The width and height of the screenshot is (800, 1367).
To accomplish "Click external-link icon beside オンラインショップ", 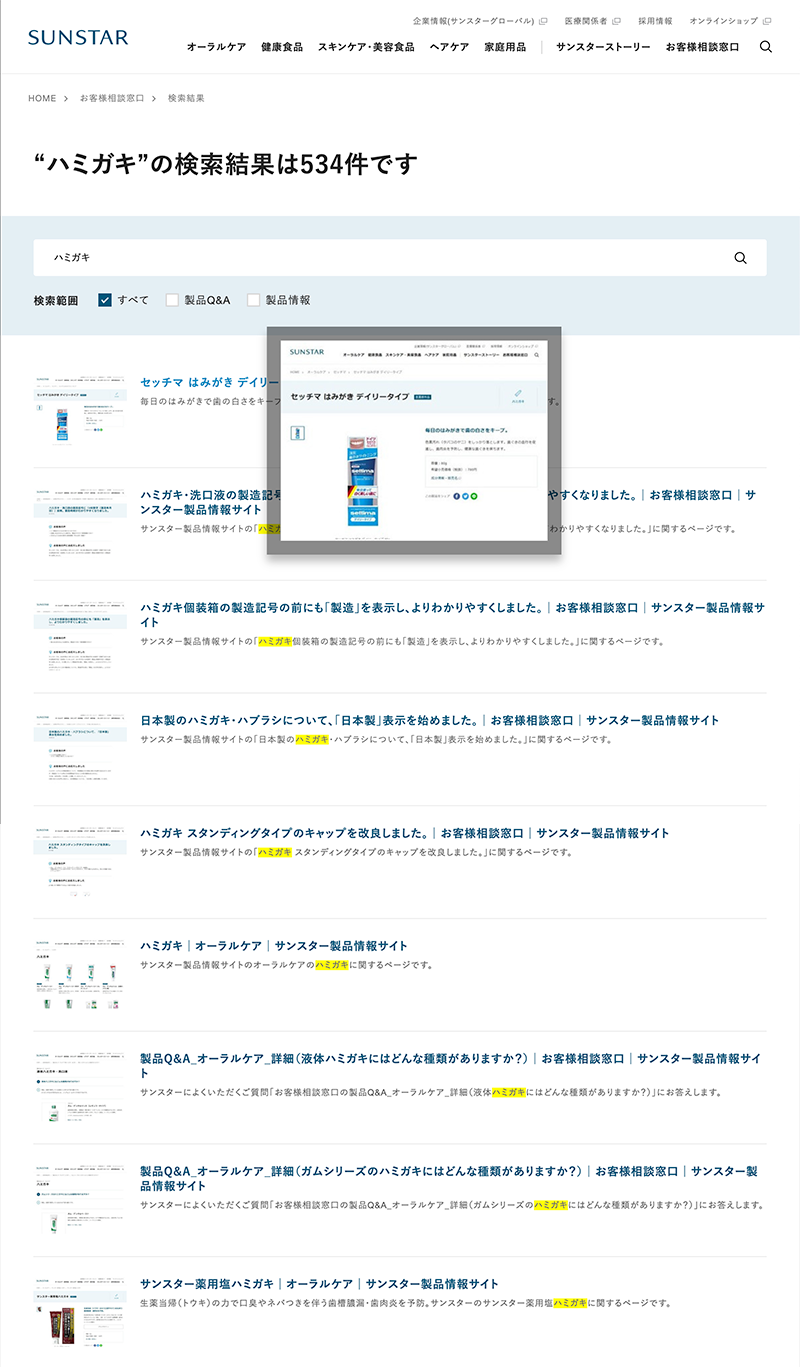I will (767, 21).
